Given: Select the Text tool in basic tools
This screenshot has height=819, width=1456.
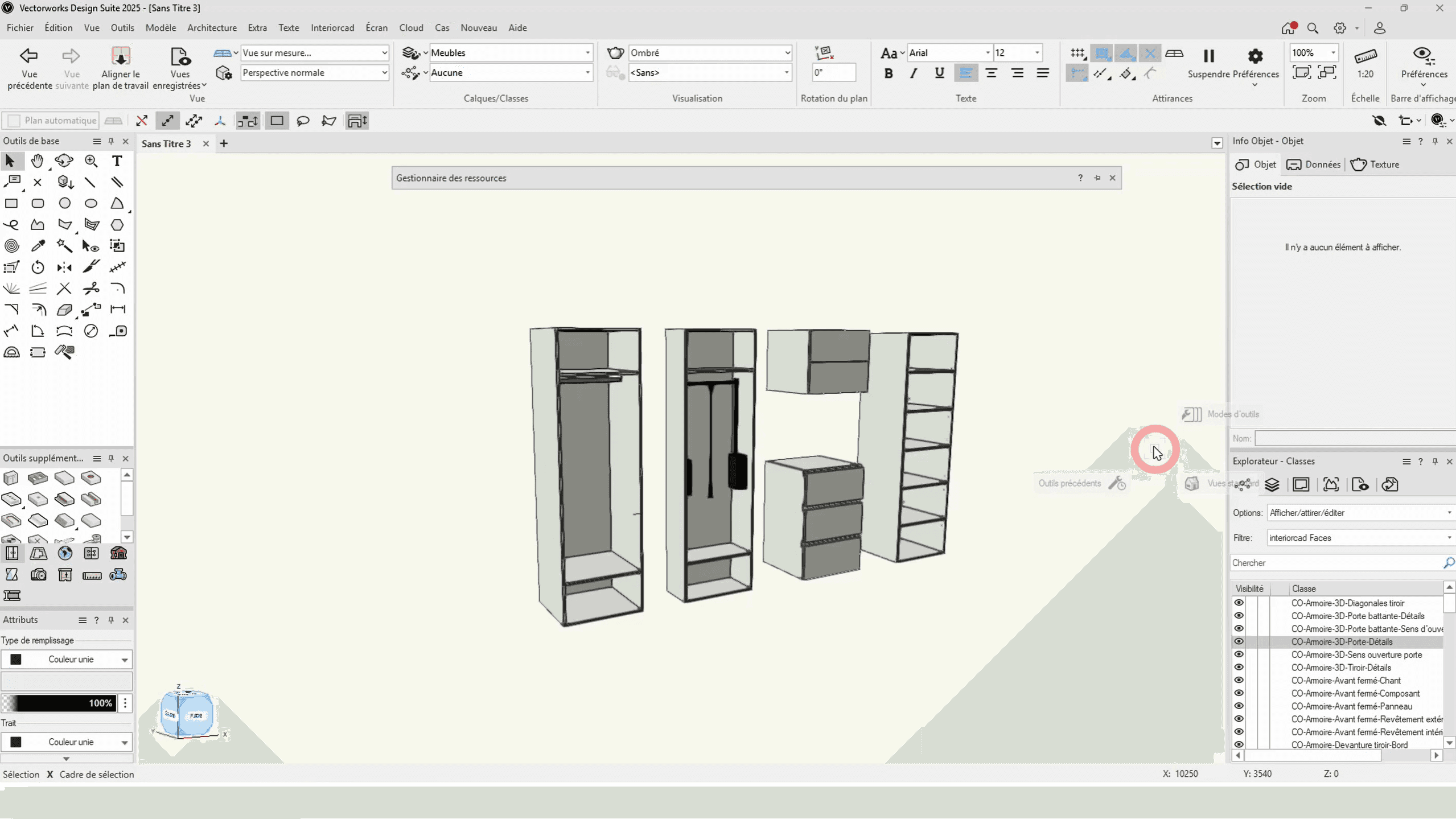Looking at the screenshot, I should click(x=117, y=161).
